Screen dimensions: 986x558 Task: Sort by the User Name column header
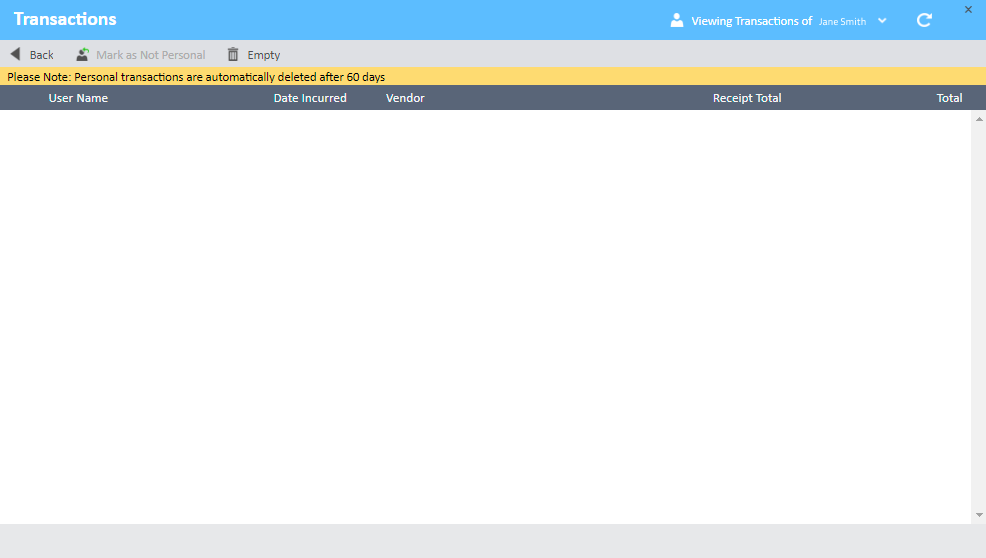[x=78, y=98]
